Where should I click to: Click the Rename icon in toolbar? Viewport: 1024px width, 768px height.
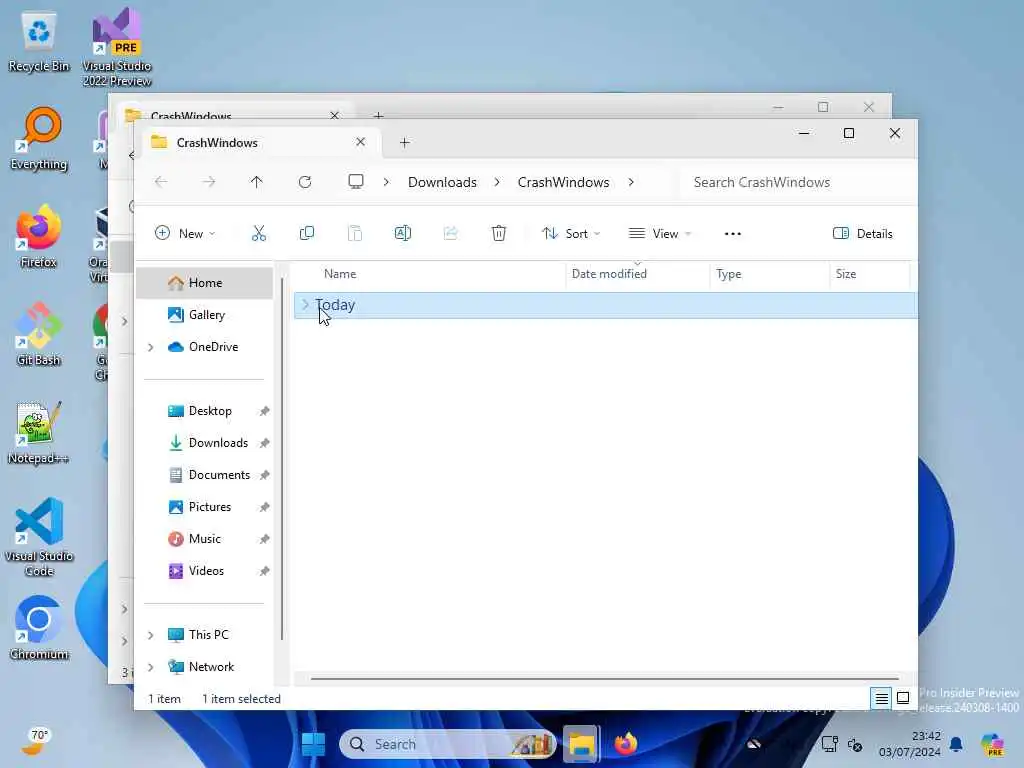click(403, 233)
